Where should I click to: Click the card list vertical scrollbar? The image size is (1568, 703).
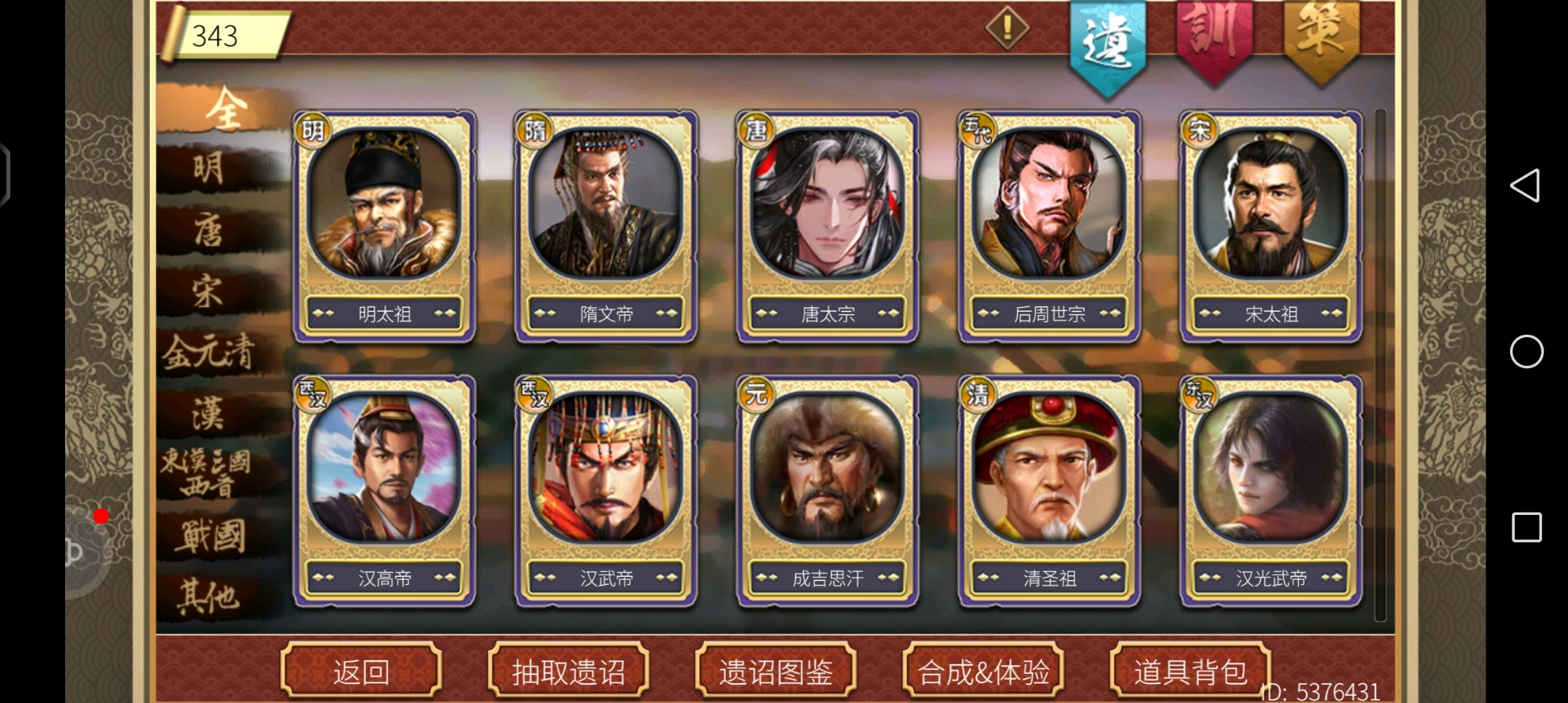pos(1381,365)
